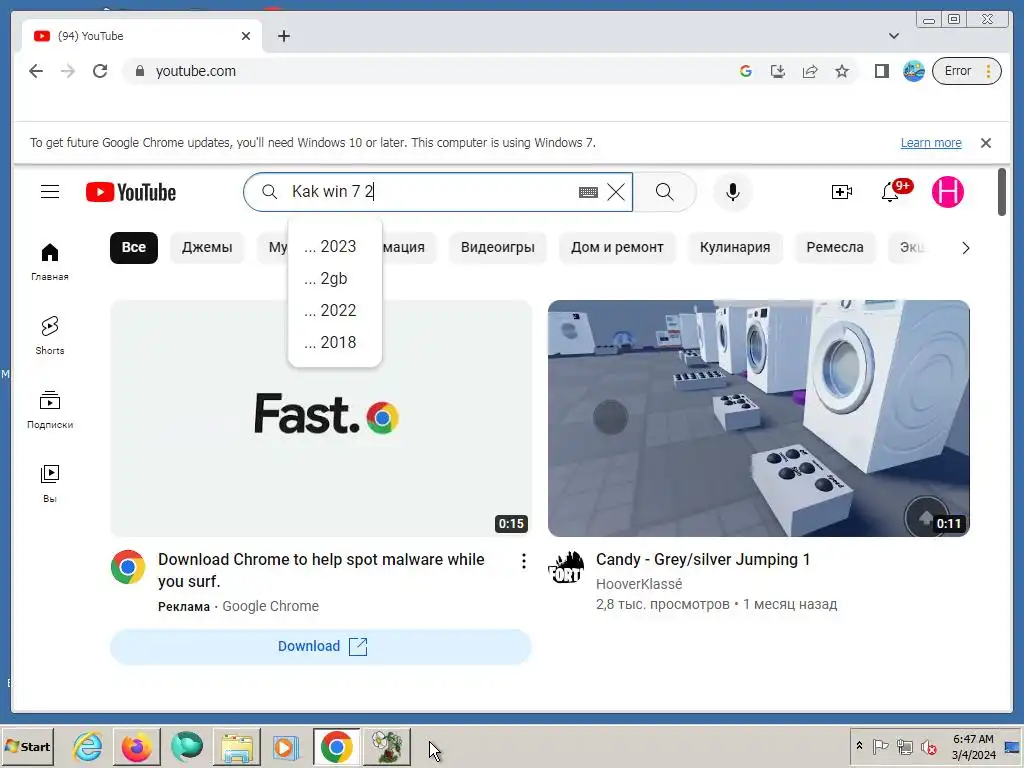Open a new browser tab
The height and width of the screenshot is (768, 1024).
[x=283, y=36]
